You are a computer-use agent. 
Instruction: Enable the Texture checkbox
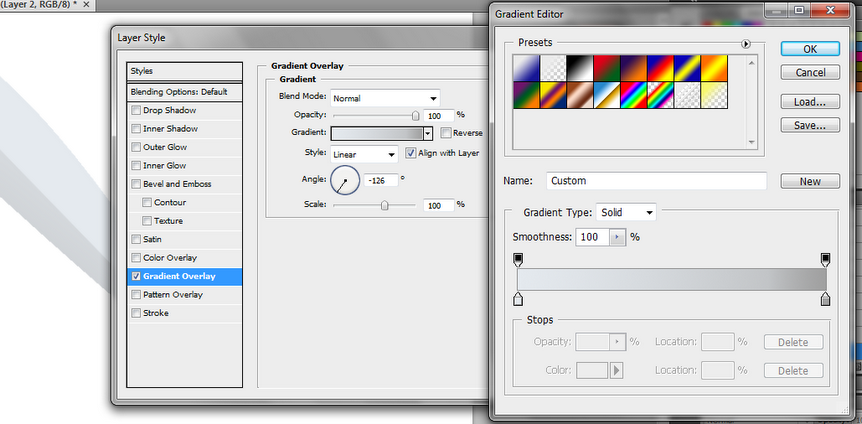click(x=147, y=221)
